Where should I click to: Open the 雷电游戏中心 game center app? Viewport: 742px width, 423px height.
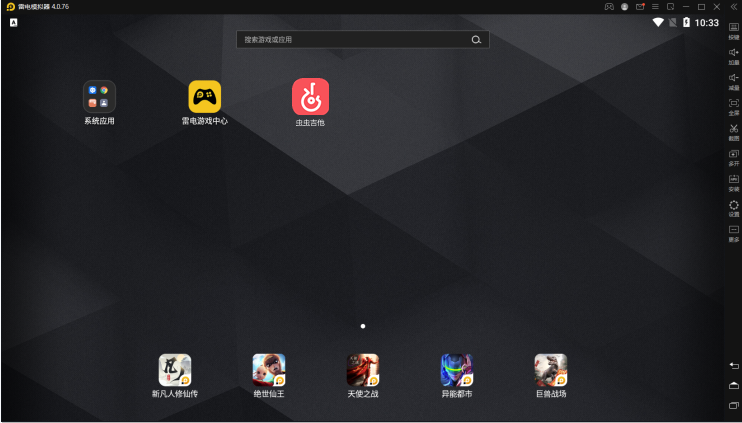205,97
